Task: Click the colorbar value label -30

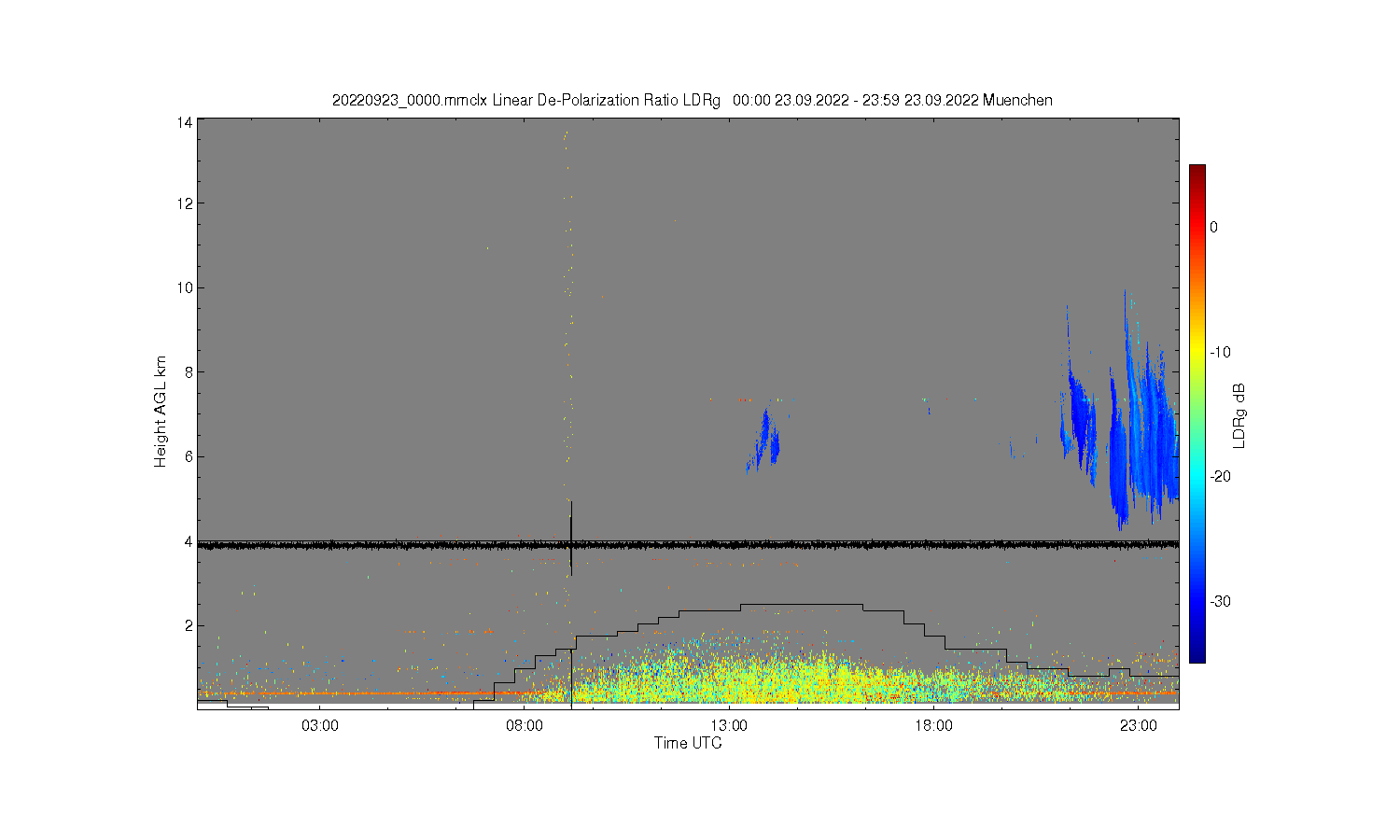Action: click(x=1220, y=601)
